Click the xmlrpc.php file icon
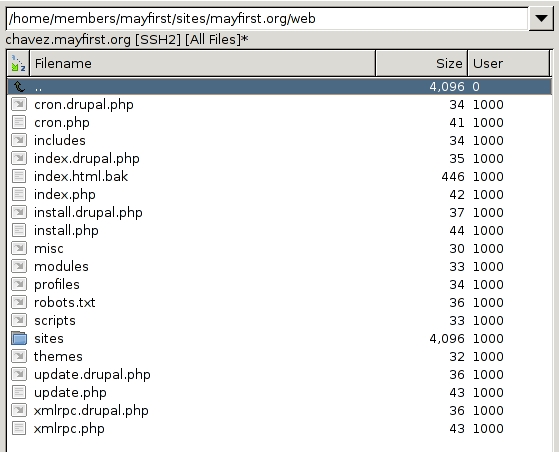 pos(19,428)
